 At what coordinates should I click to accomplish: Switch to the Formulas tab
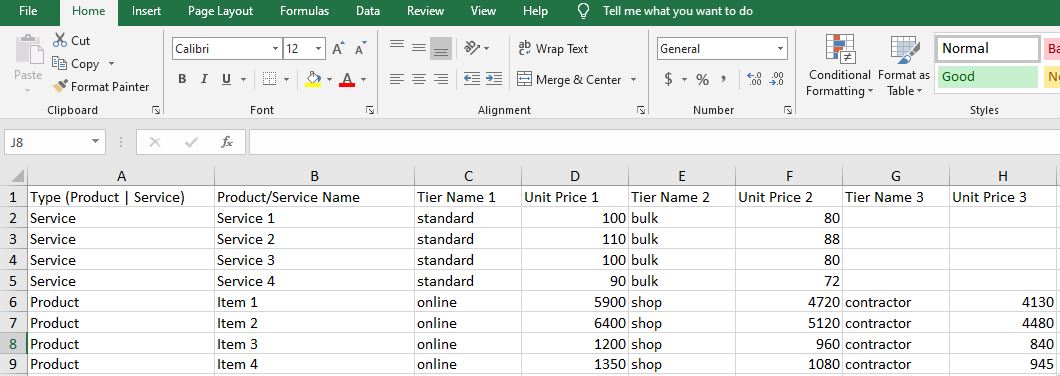pos(304,11)
